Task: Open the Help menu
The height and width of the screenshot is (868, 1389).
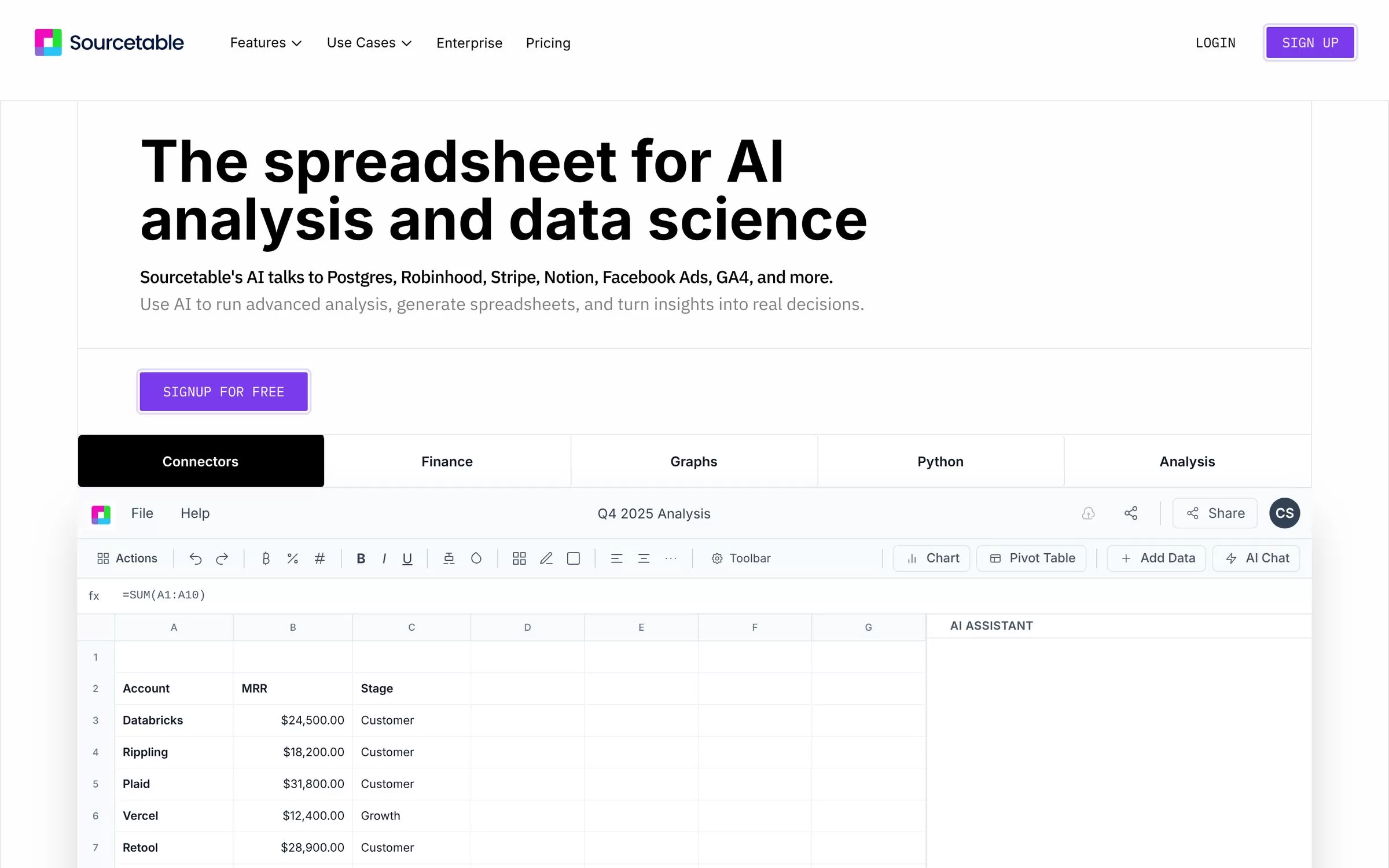Action: point(195,513)
